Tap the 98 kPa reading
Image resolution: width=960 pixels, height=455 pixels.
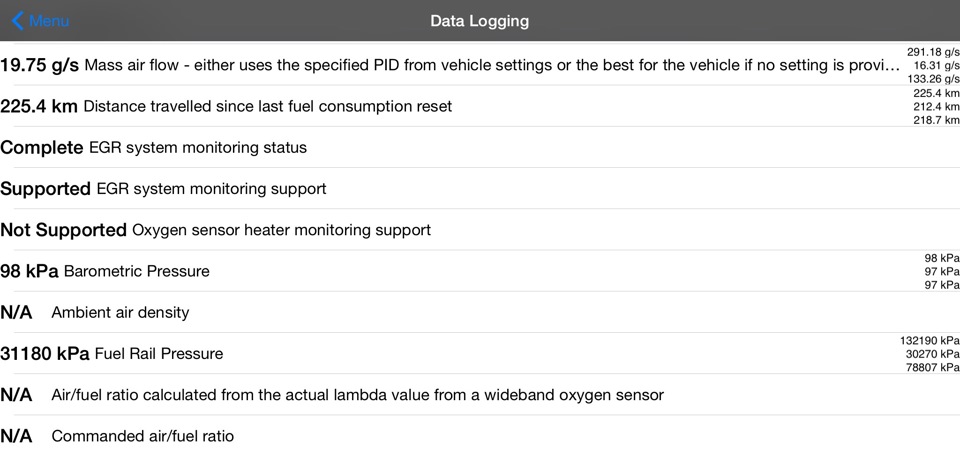click(29, 271)
